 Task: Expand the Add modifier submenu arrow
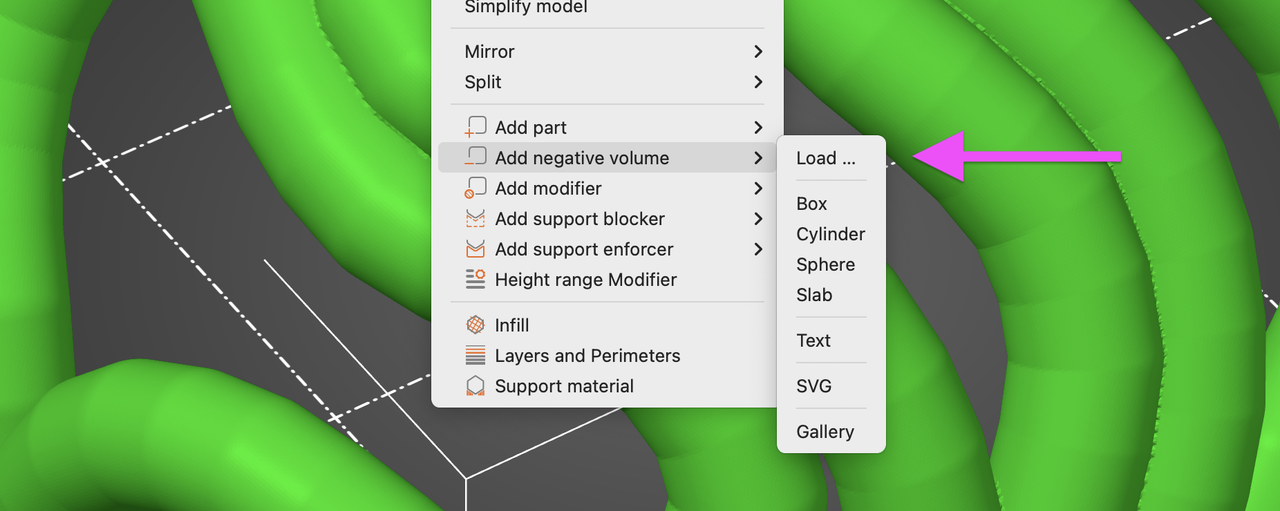758,188
